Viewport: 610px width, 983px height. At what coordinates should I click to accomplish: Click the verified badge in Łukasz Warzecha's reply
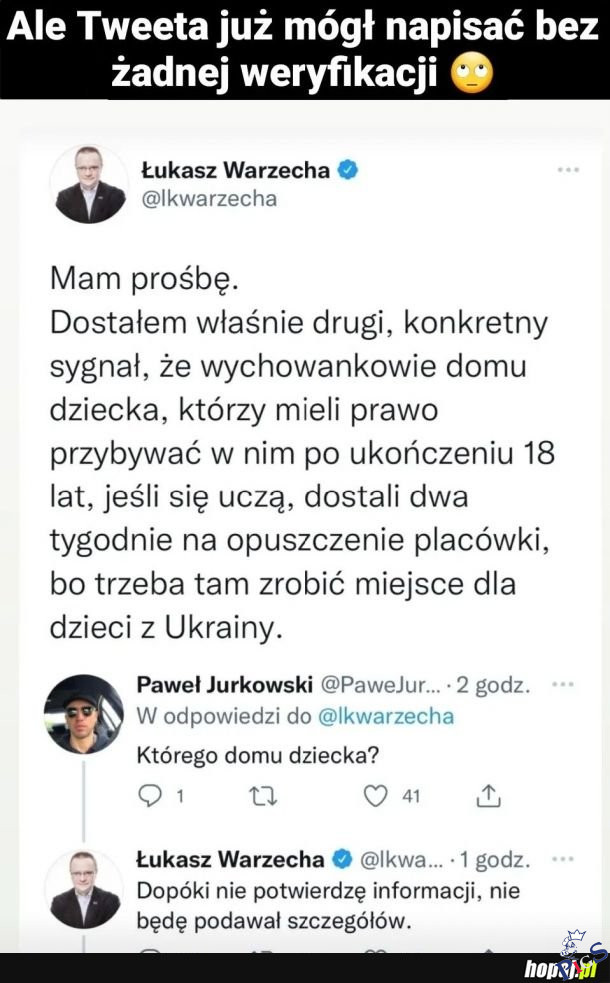341,860
